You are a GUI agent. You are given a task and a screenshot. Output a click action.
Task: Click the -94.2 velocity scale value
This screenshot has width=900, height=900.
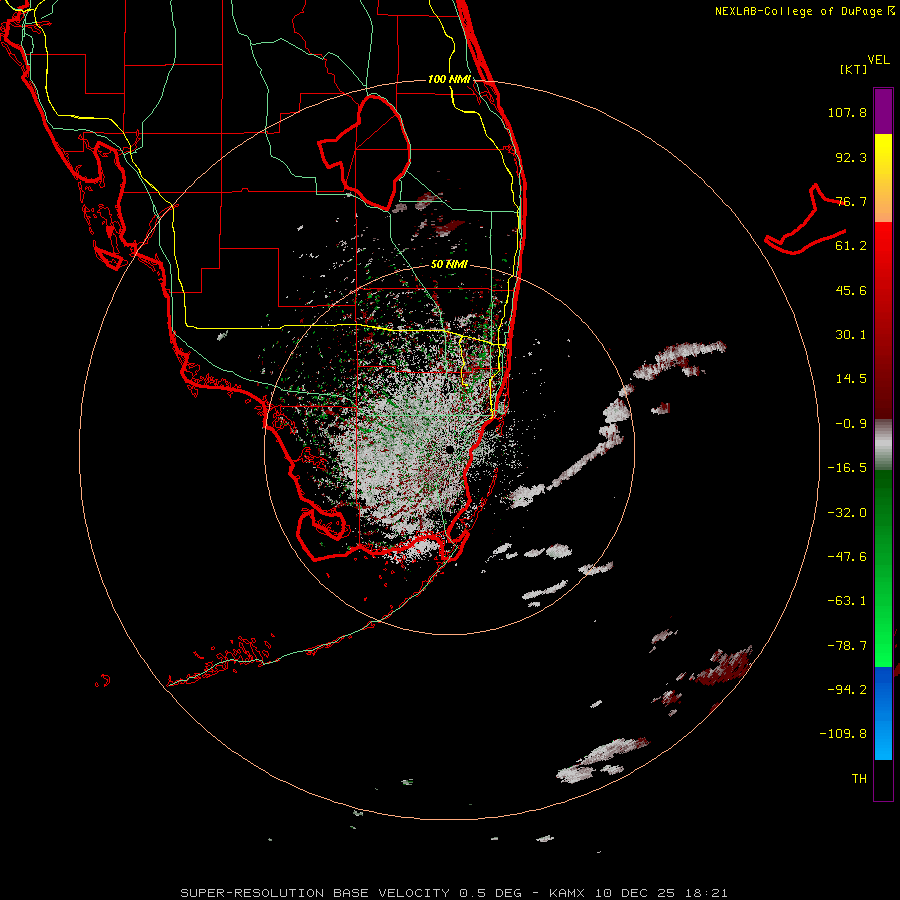point(847,690)
